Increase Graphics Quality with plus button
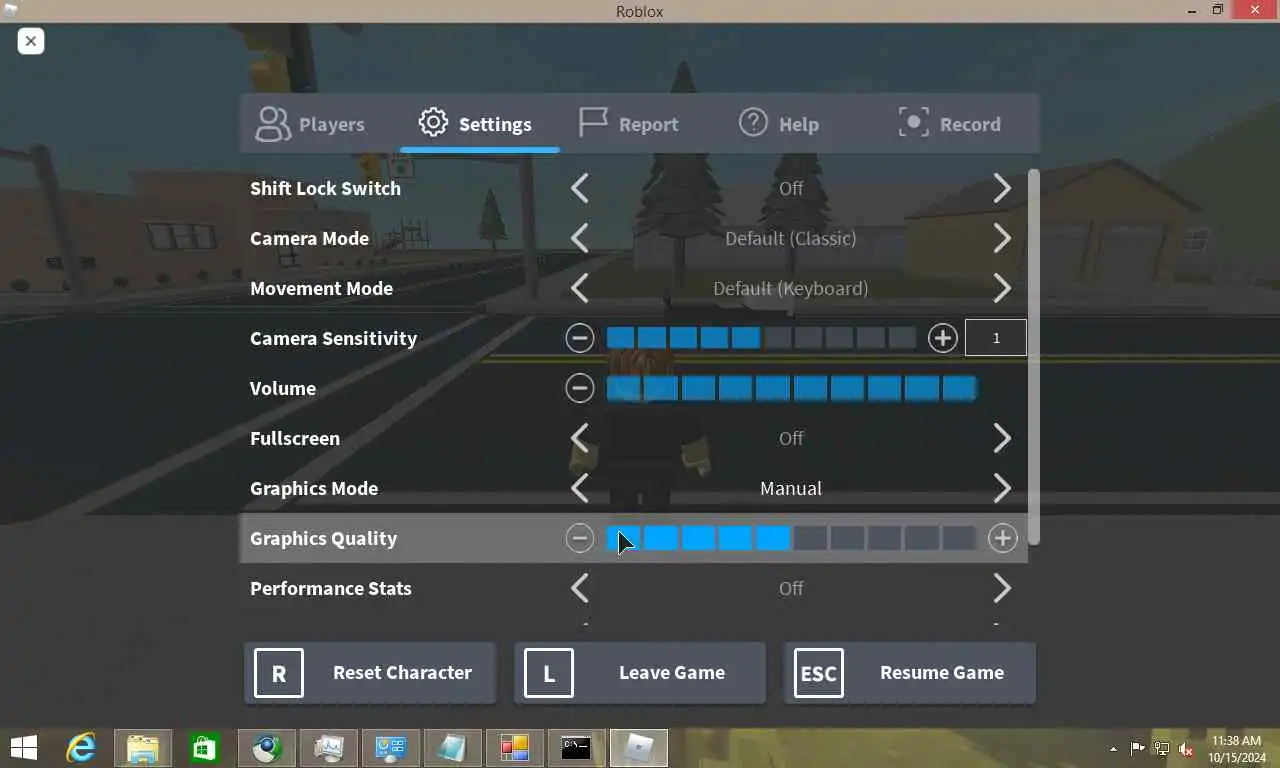 (1002, 538)
